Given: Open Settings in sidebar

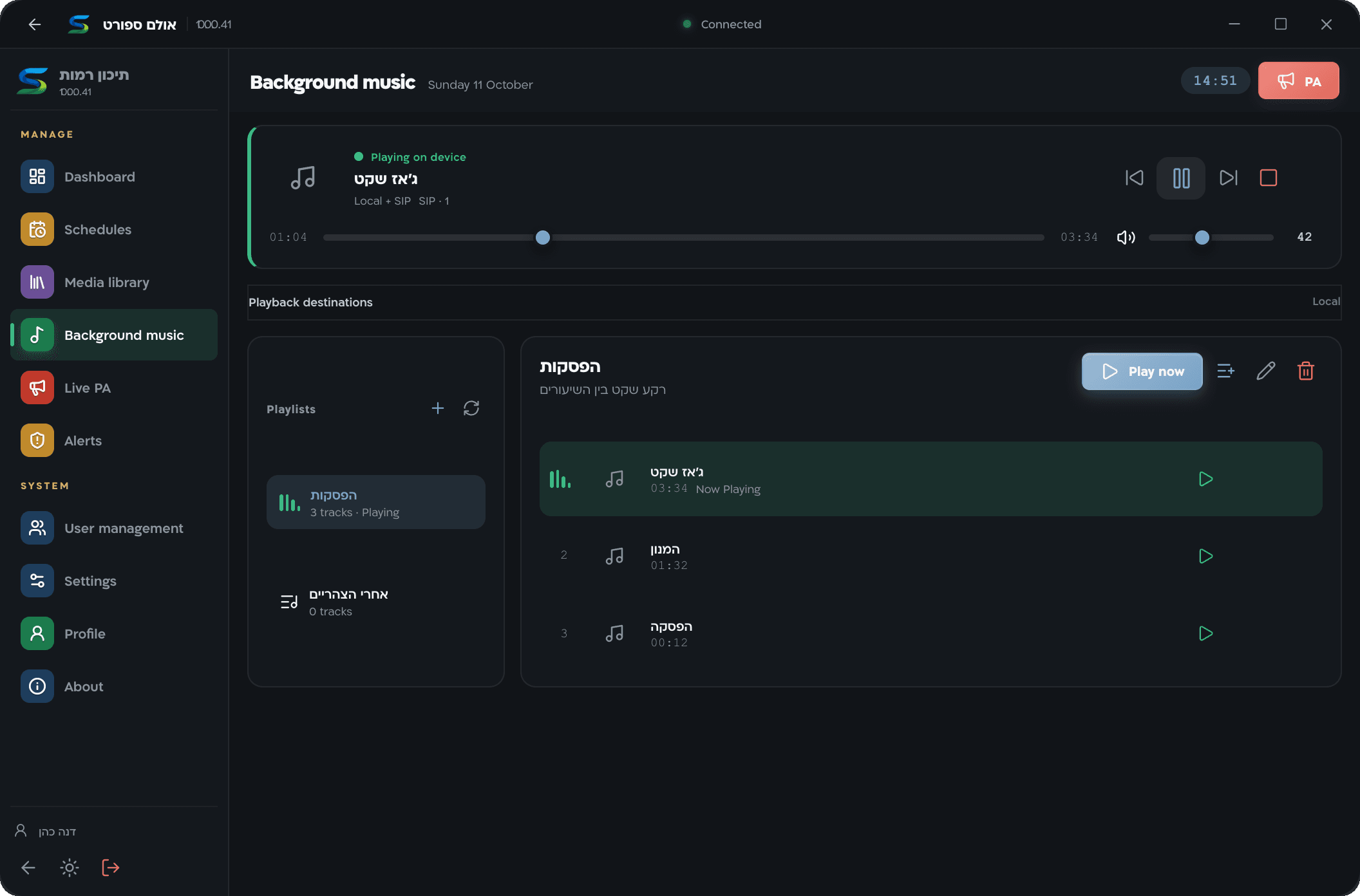Looking at the screenshot, I should click(x=114, y=581).
